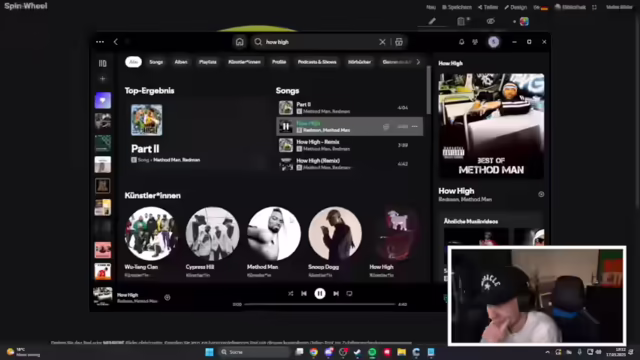Add now-playing How High to Liked Songs
The height and width of the screenshot is (360, 640).
(167, 298)
